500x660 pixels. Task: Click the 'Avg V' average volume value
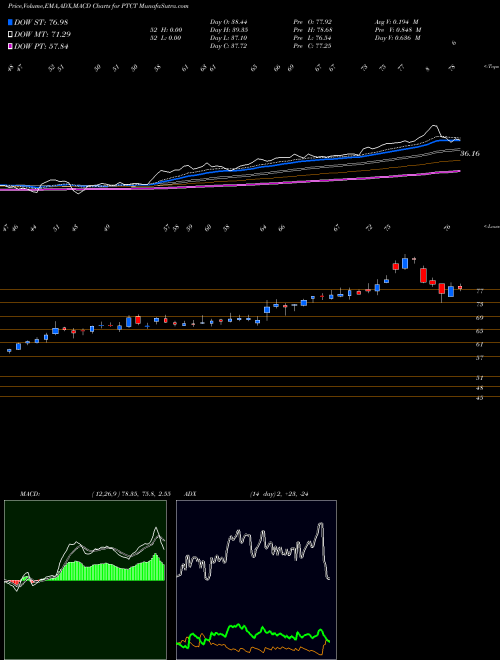tap(398, 22)
